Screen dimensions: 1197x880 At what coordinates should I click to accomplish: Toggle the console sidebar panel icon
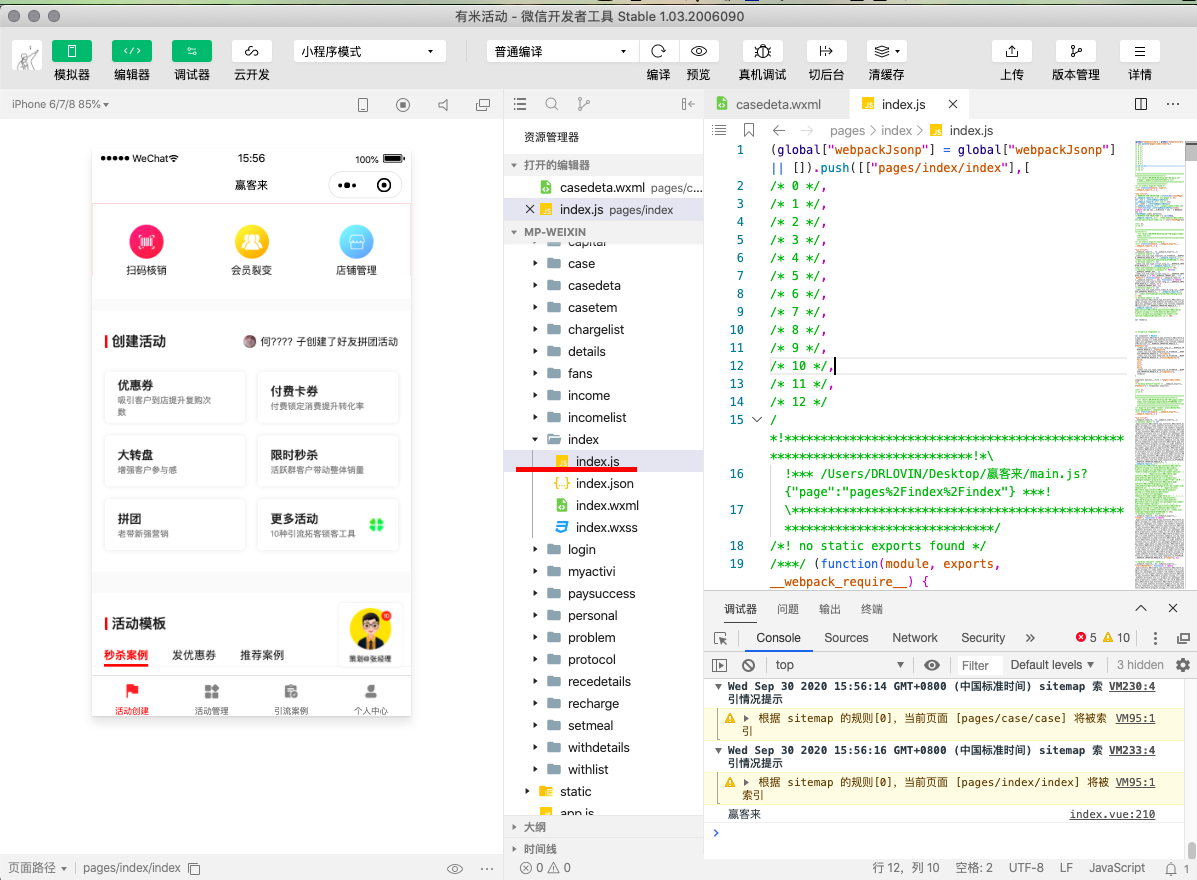point(719,665)
